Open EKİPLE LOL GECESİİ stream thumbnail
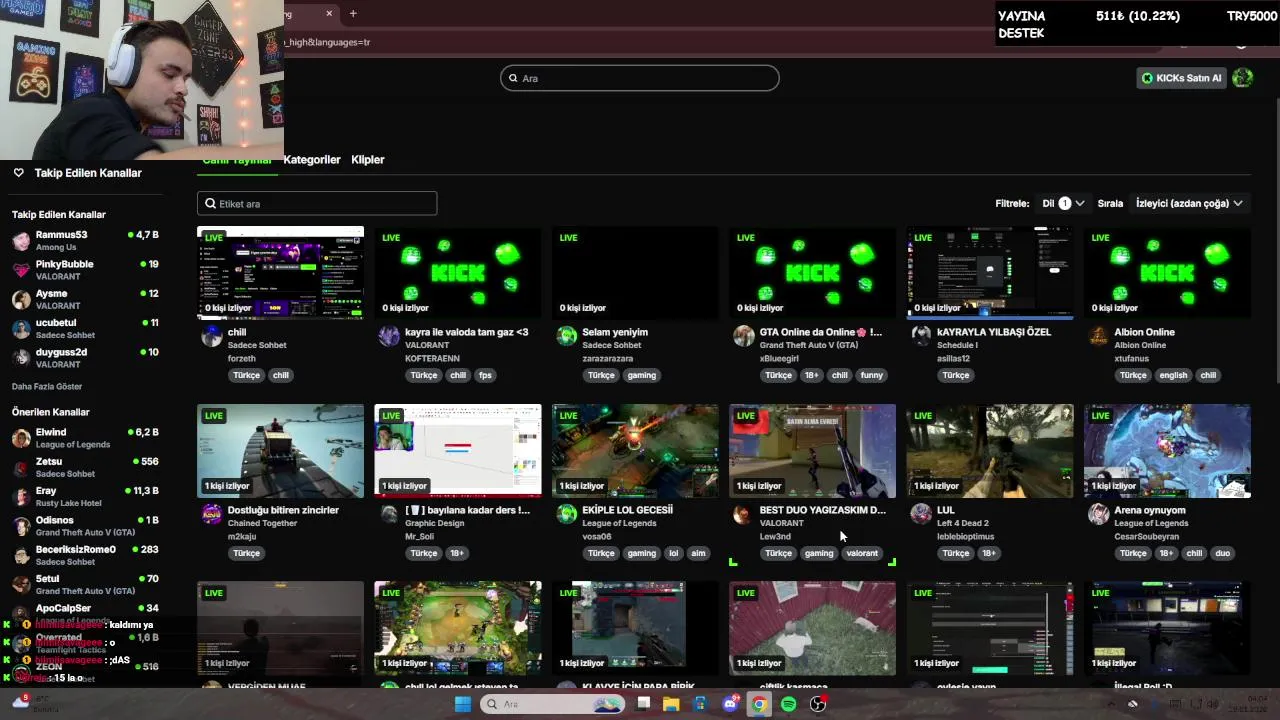 (x=635, y=451)
